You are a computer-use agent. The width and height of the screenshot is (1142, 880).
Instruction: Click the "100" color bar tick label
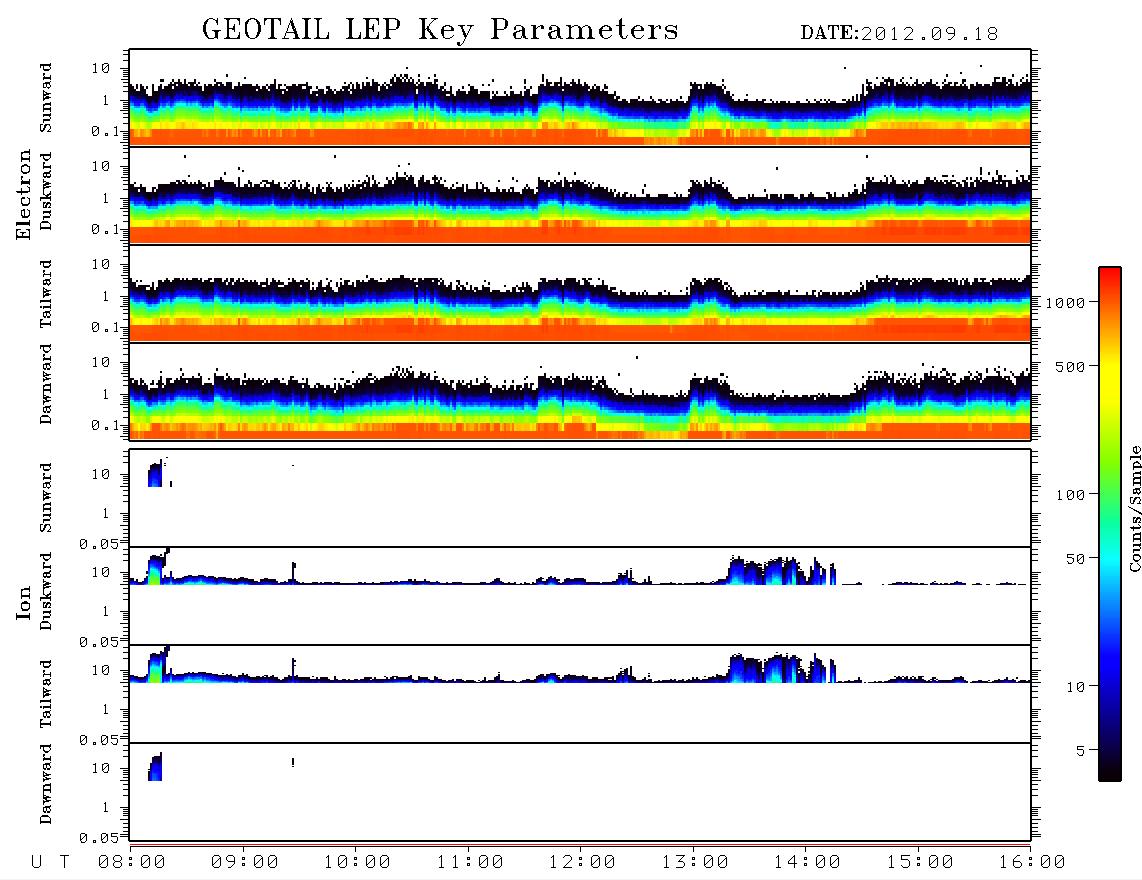click(x=1071, y=495)
